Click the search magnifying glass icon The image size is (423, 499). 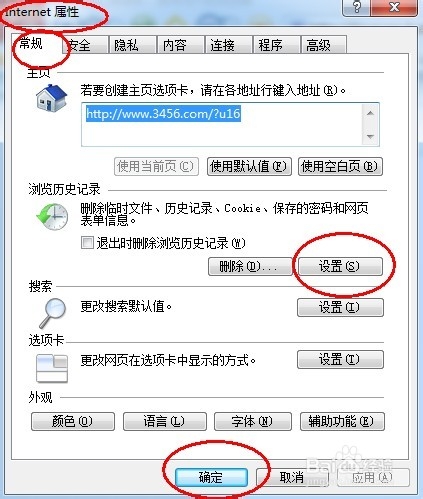point(53,313)
